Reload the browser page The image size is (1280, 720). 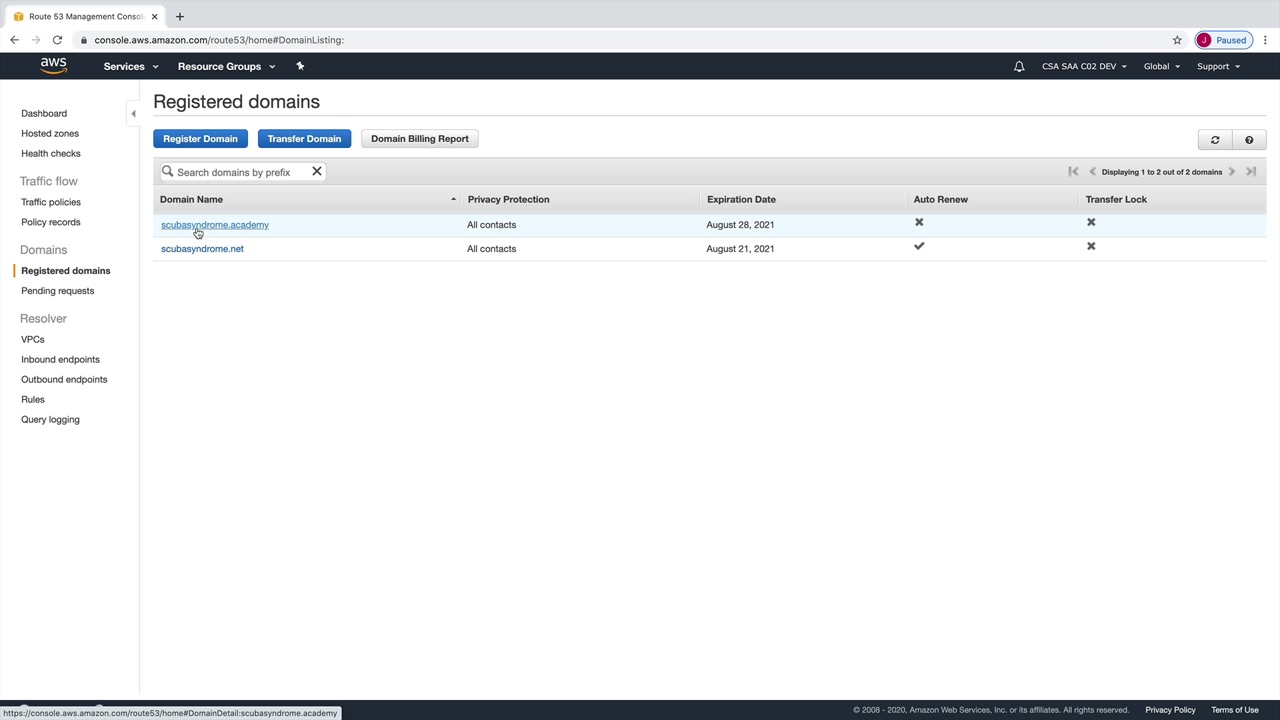57,40
